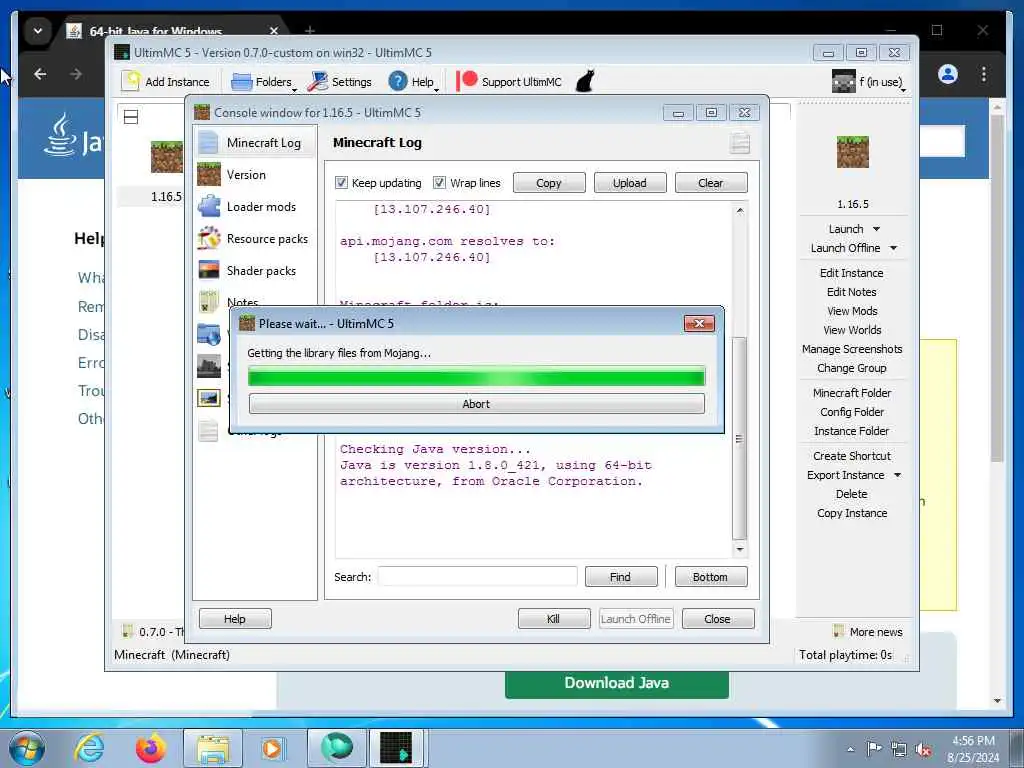Click the Search input field
Viewport: 1024px width, 768px height.
(x=477, y=577)
